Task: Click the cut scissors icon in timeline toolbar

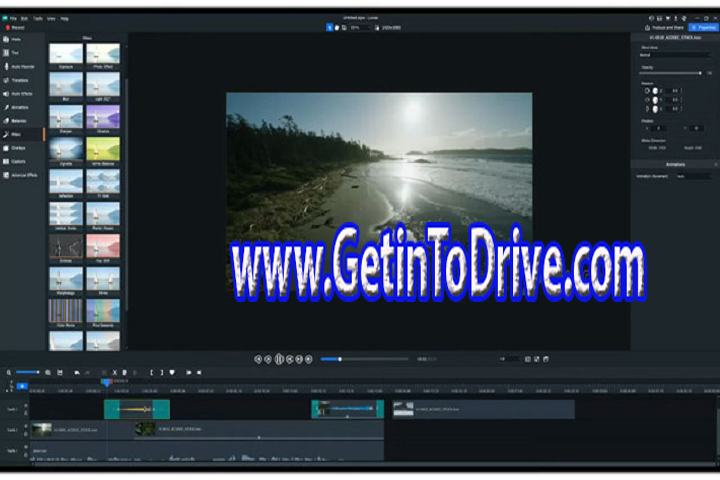Action: (114, 373)
